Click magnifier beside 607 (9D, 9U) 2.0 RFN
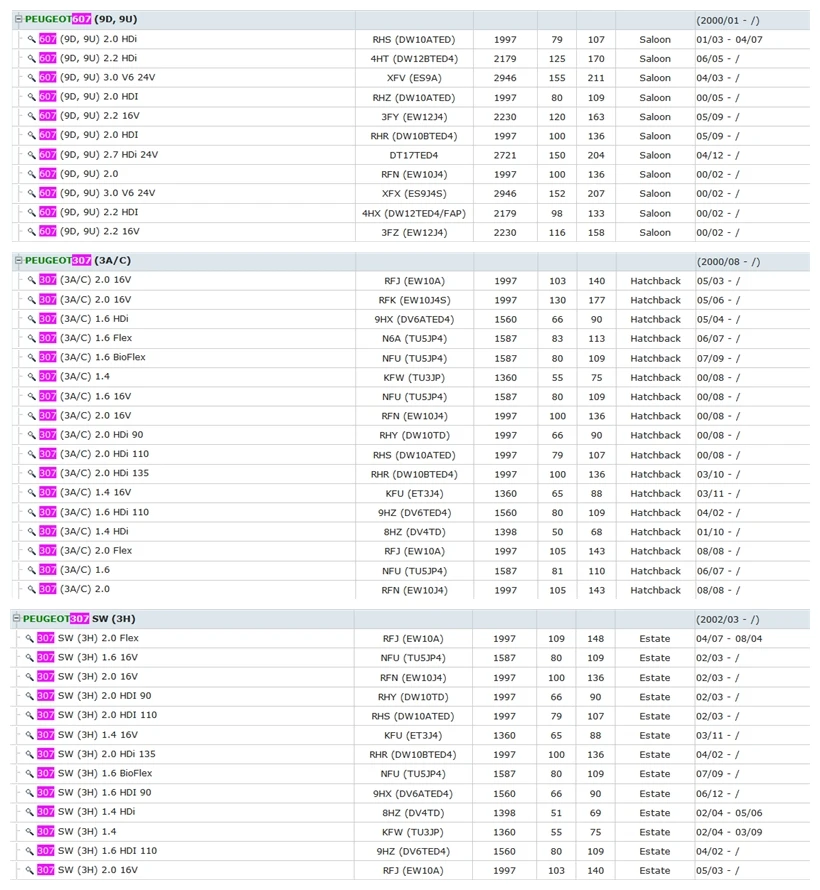Viewport: 820px width, 890px height. [31, 174]
